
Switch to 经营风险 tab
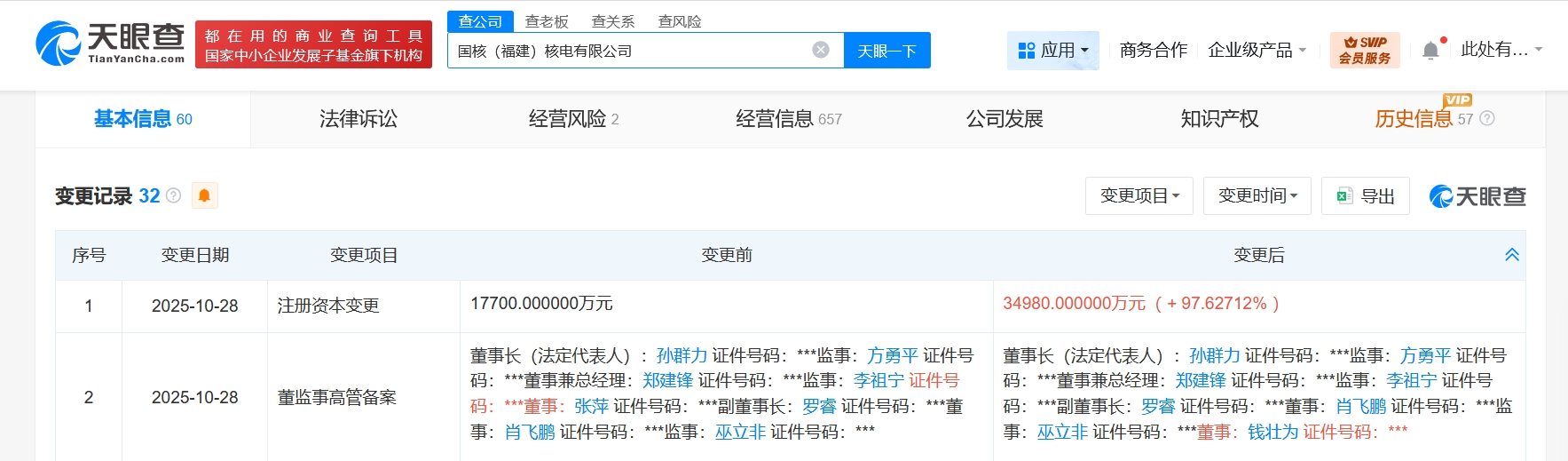[573, 118]
